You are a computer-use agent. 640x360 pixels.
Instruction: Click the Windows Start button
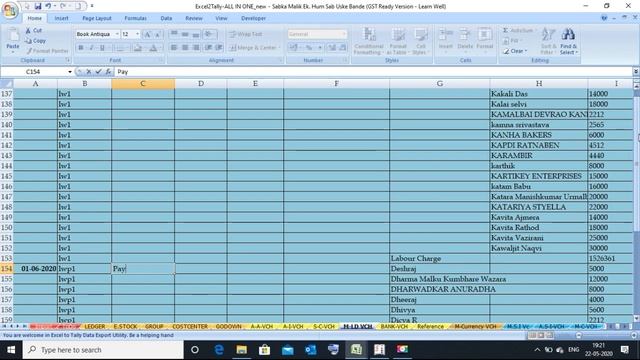tap(11, 350)
